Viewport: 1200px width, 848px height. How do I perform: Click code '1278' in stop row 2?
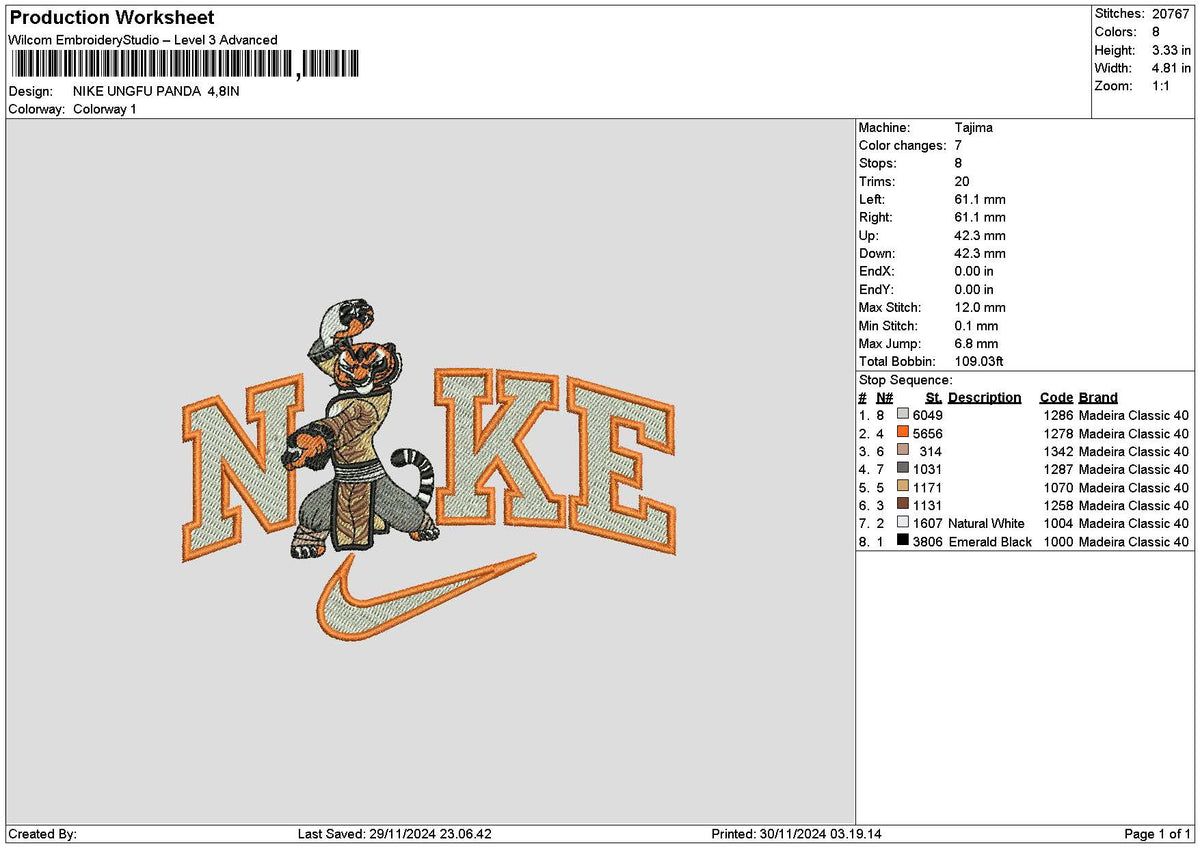point(1058,434)
